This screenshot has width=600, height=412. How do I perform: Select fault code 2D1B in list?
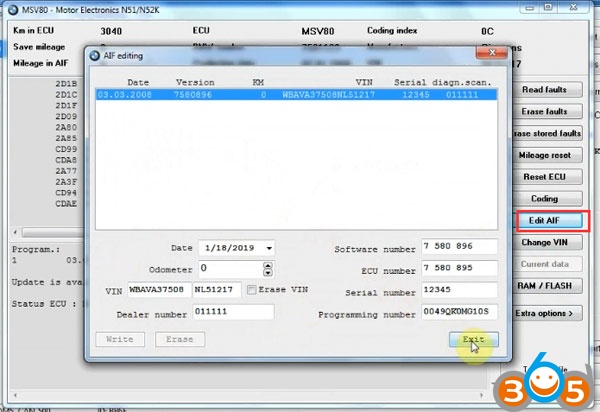(66, 83)
